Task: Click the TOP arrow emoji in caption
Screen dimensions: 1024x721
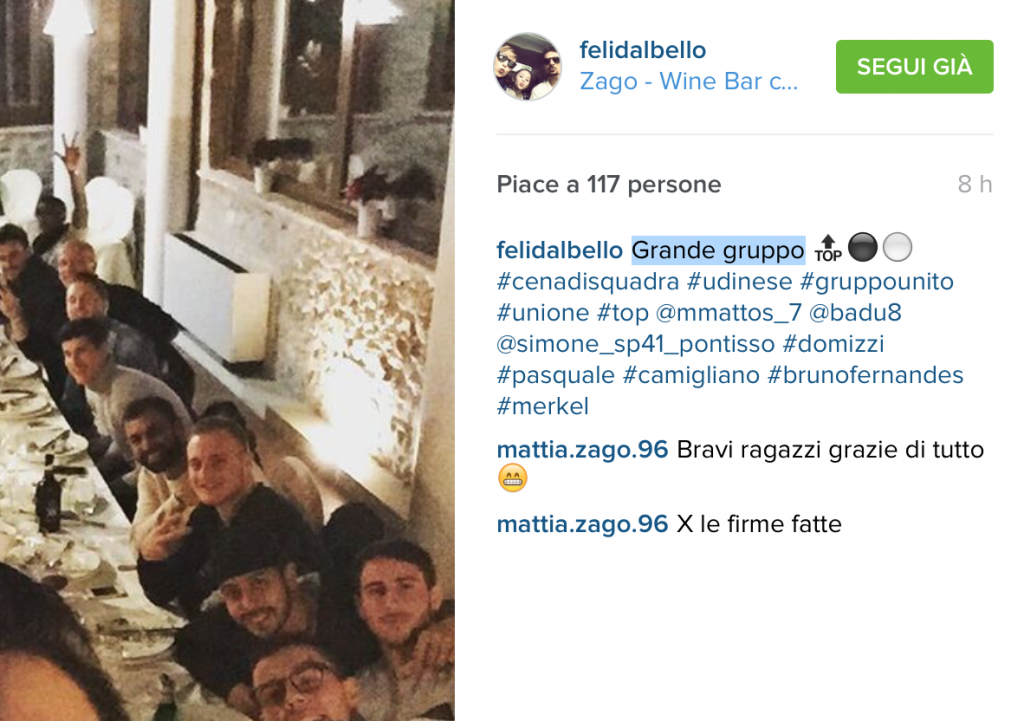Action: pos(827,249)
